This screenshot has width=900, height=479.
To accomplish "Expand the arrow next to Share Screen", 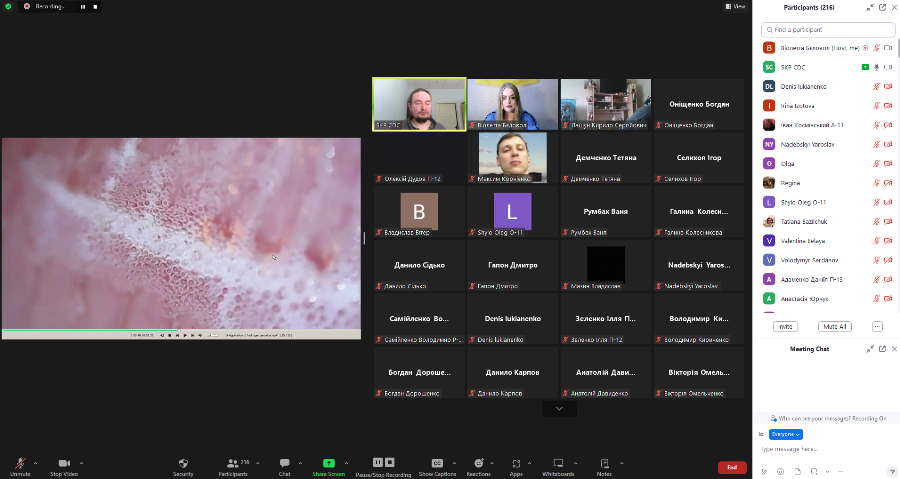I will pyautogui.click(x=346, y=463).
